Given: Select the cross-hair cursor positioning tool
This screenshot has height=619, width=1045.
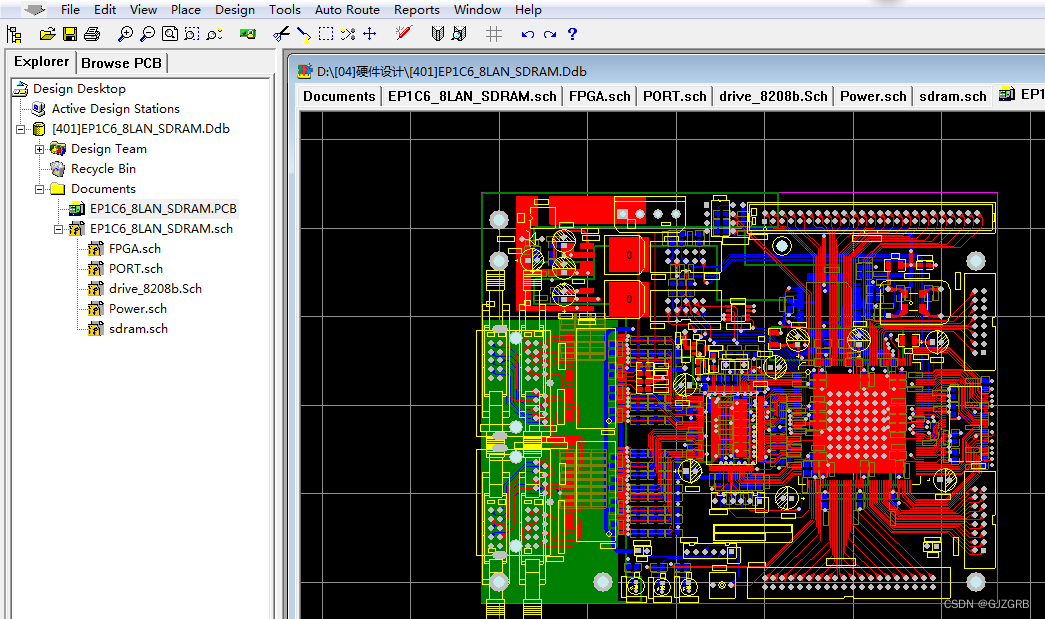Looking at the screenshot, I should pyautogui.click(x=369, y=33).
